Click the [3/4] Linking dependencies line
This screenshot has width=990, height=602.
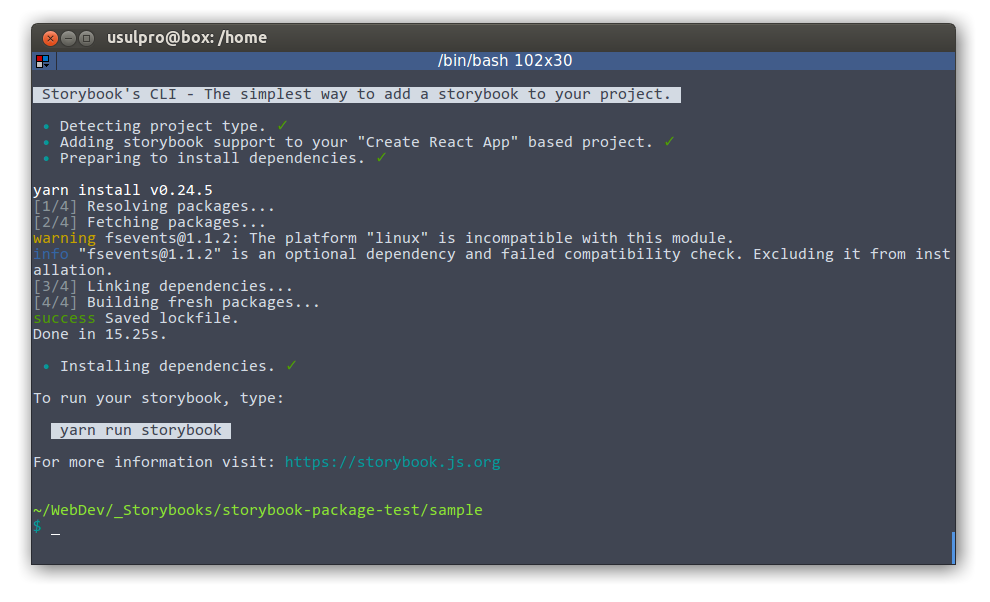163,286
